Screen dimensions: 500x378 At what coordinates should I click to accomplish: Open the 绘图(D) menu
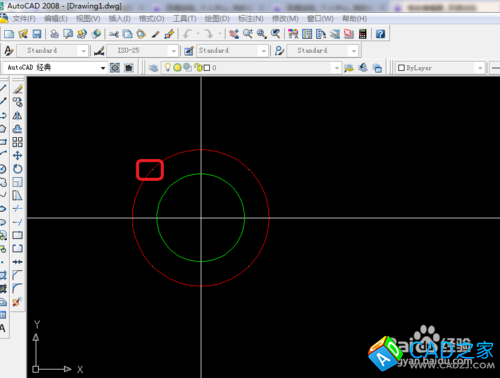[x=217, y=19]
